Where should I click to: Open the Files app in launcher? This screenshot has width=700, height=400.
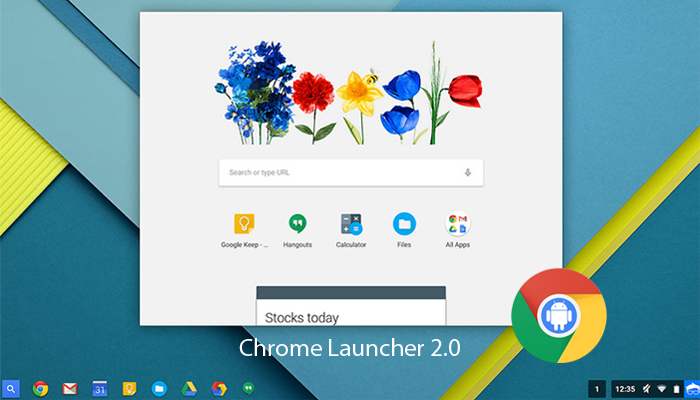coord(404,224)
